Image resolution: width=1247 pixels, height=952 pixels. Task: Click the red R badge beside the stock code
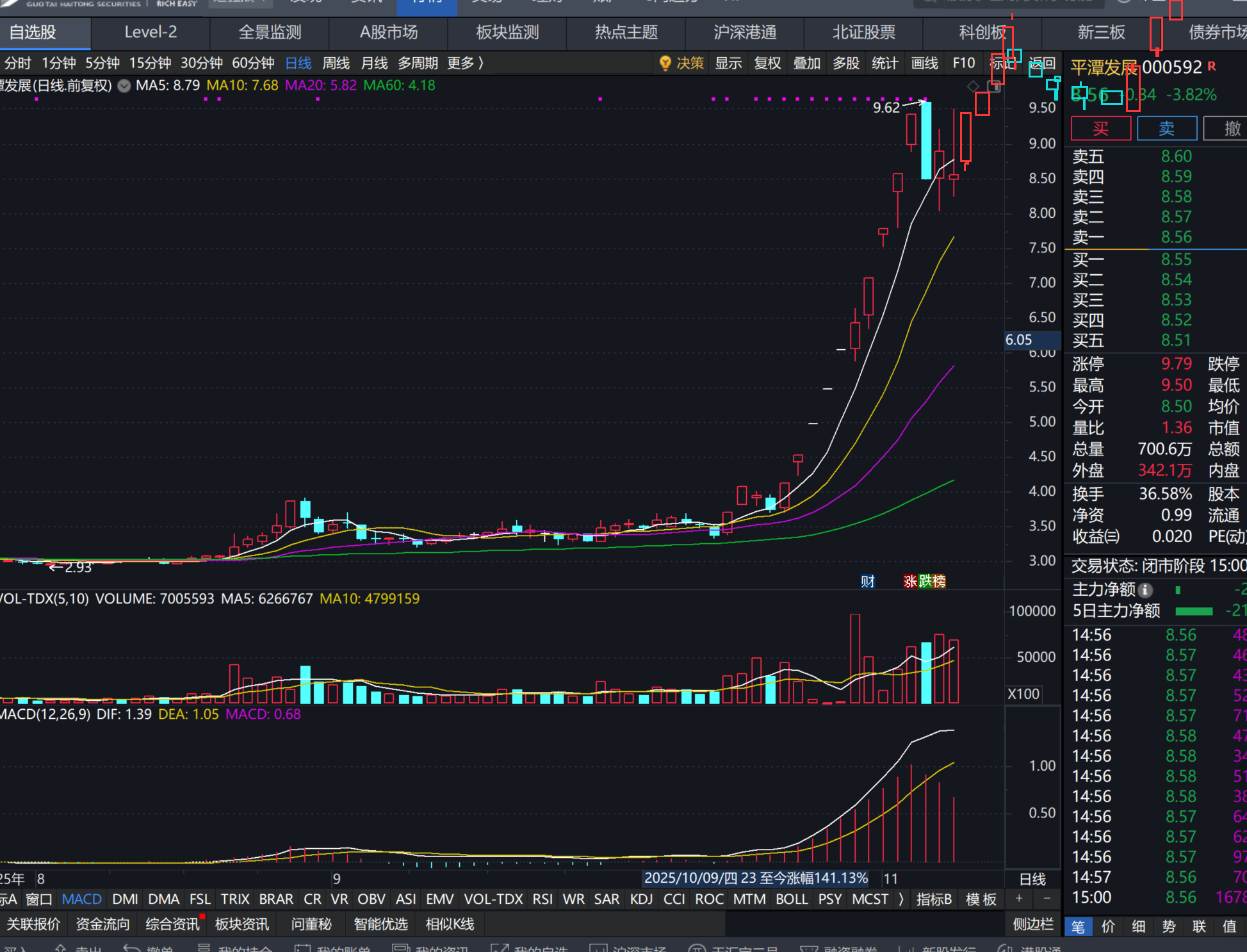[1211, 66]
